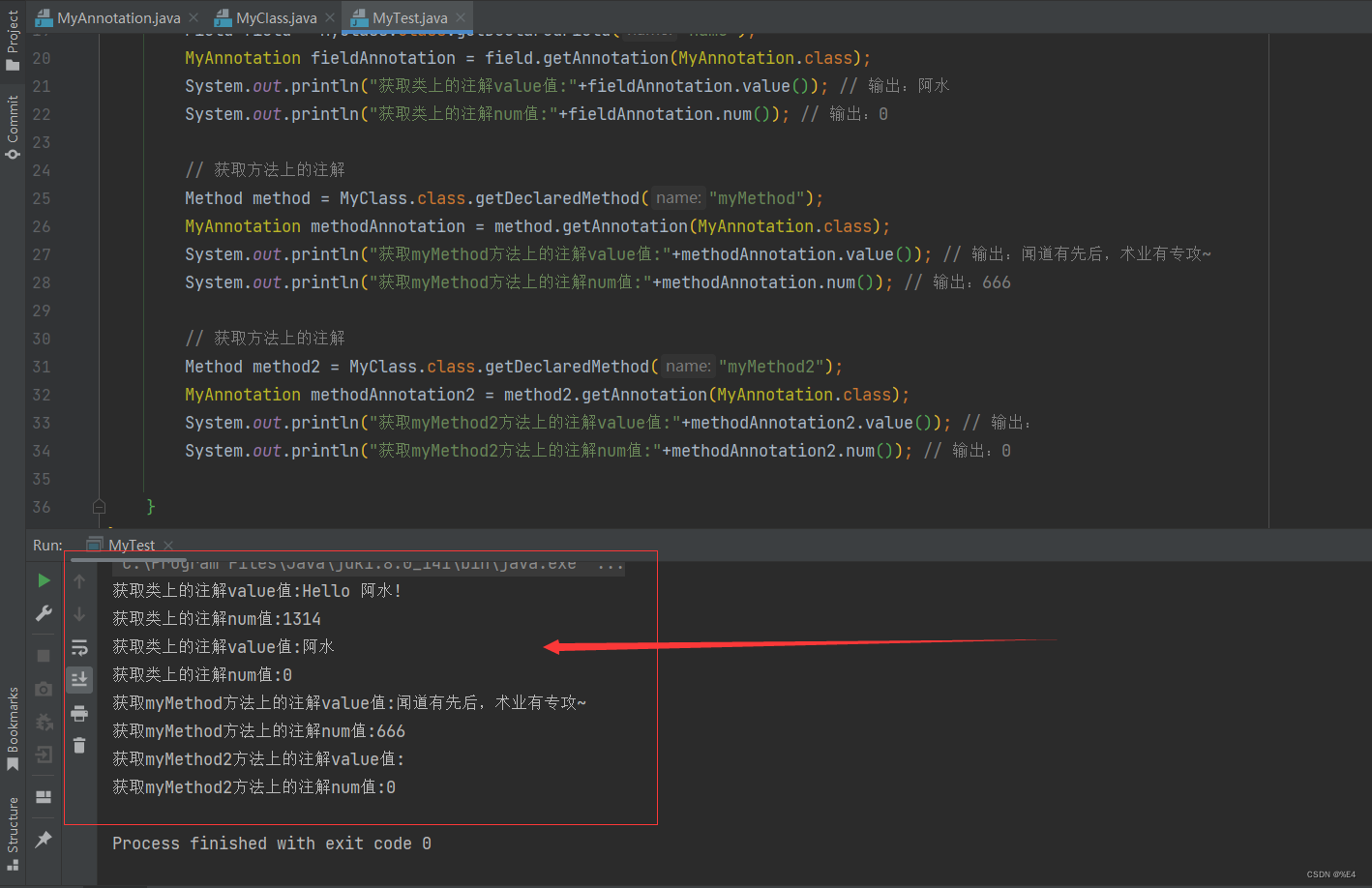
Task: Close the MyAnnotation.java tab
Action: [194, 17]
